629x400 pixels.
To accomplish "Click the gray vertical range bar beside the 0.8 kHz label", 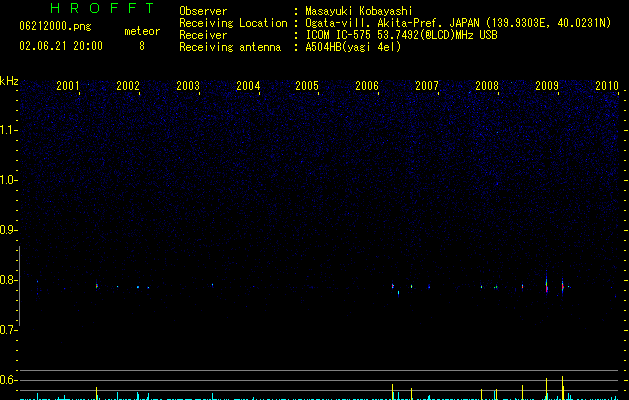I will 19,286.
